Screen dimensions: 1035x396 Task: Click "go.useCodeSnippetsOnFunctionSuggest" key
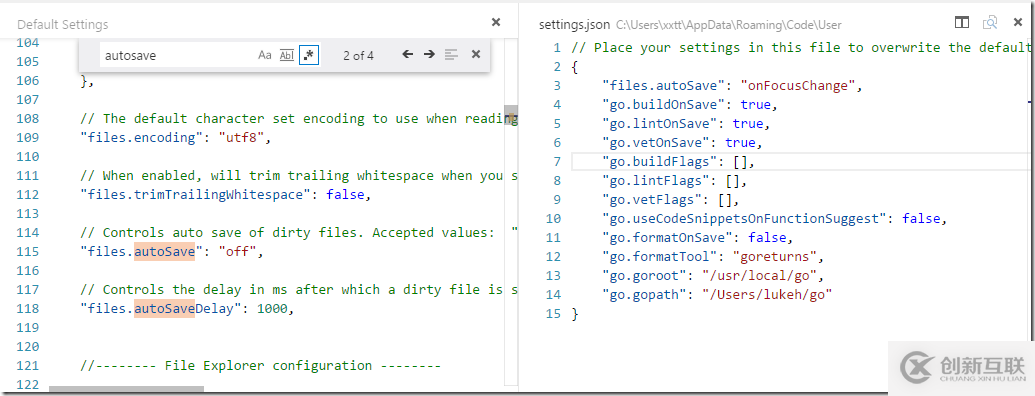click(x=744, y=218)
